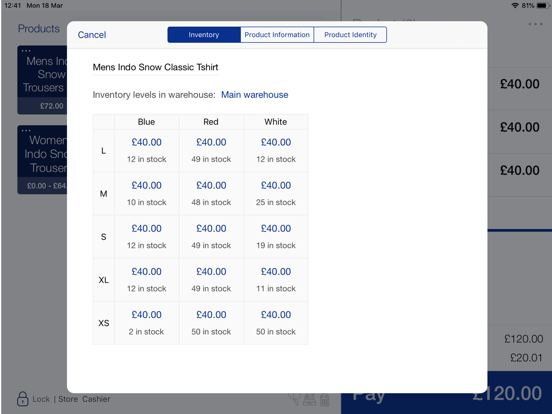Click the £120.00 subtotal amount
This screenshot has width=552, height=414.
click(x=524, y=339)
